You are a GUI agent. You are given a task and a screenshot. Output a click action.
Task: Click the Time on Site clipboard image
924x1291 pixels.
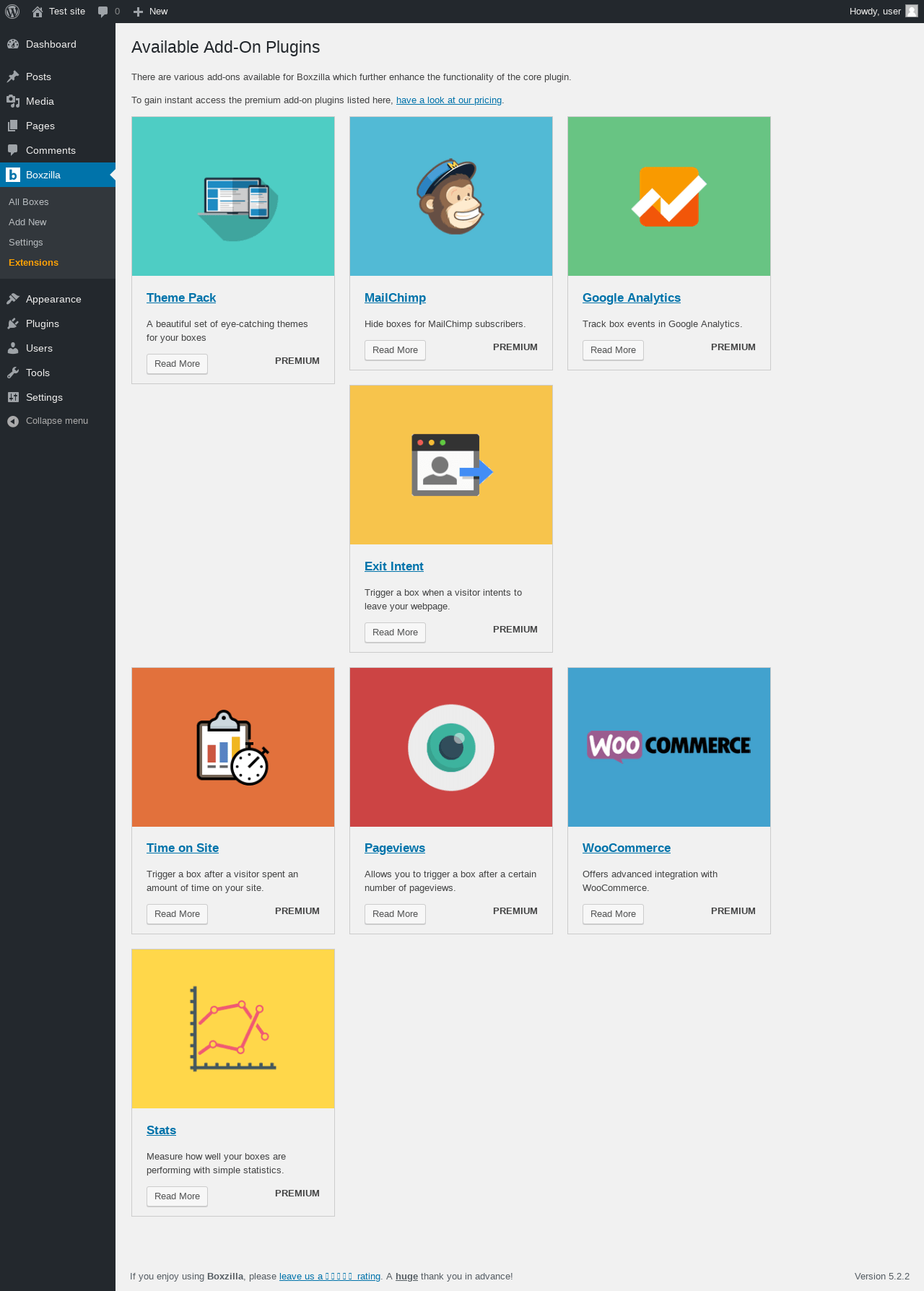(233, 747)
